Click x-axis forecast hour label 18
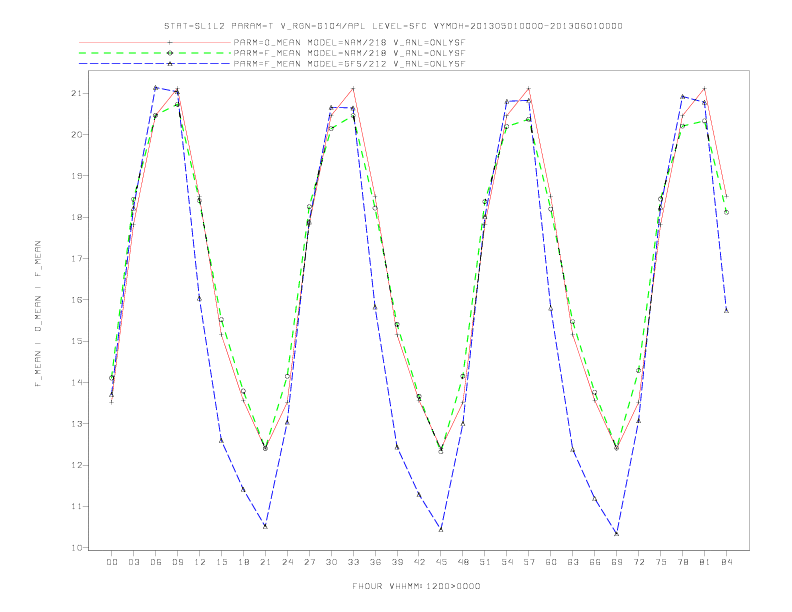This screenshot has height=612, width=792. tap(243, 562)
